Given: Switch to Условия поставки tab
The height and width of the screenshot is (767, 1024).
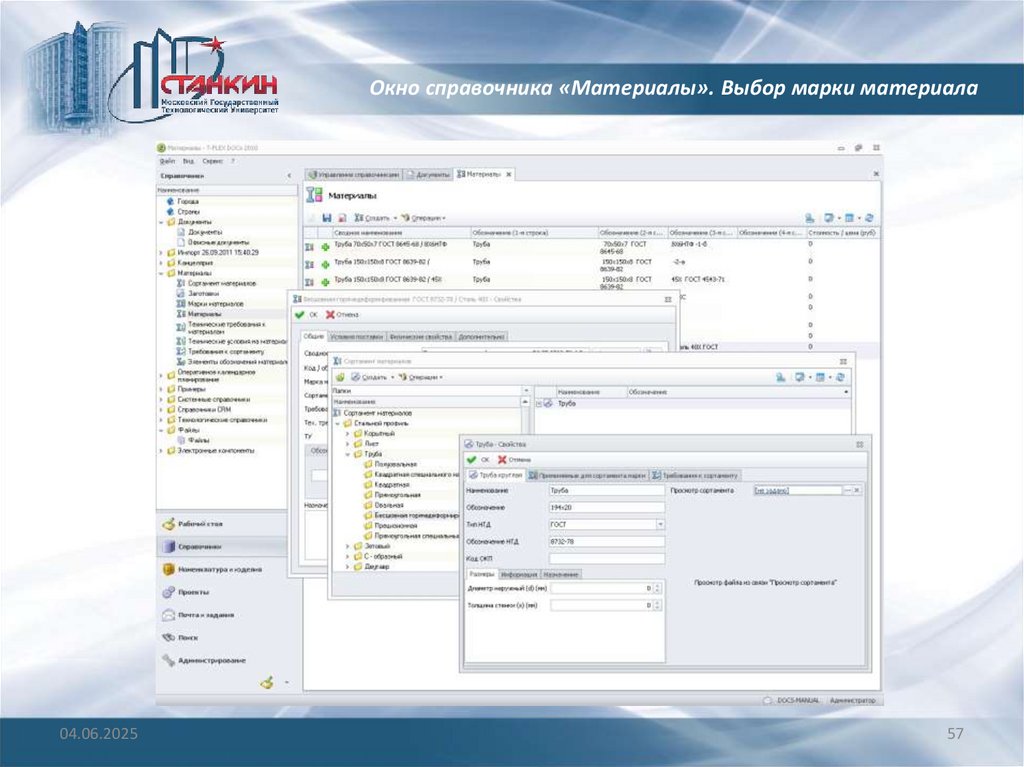Looking at the screenshot, I should click(357, 337).
